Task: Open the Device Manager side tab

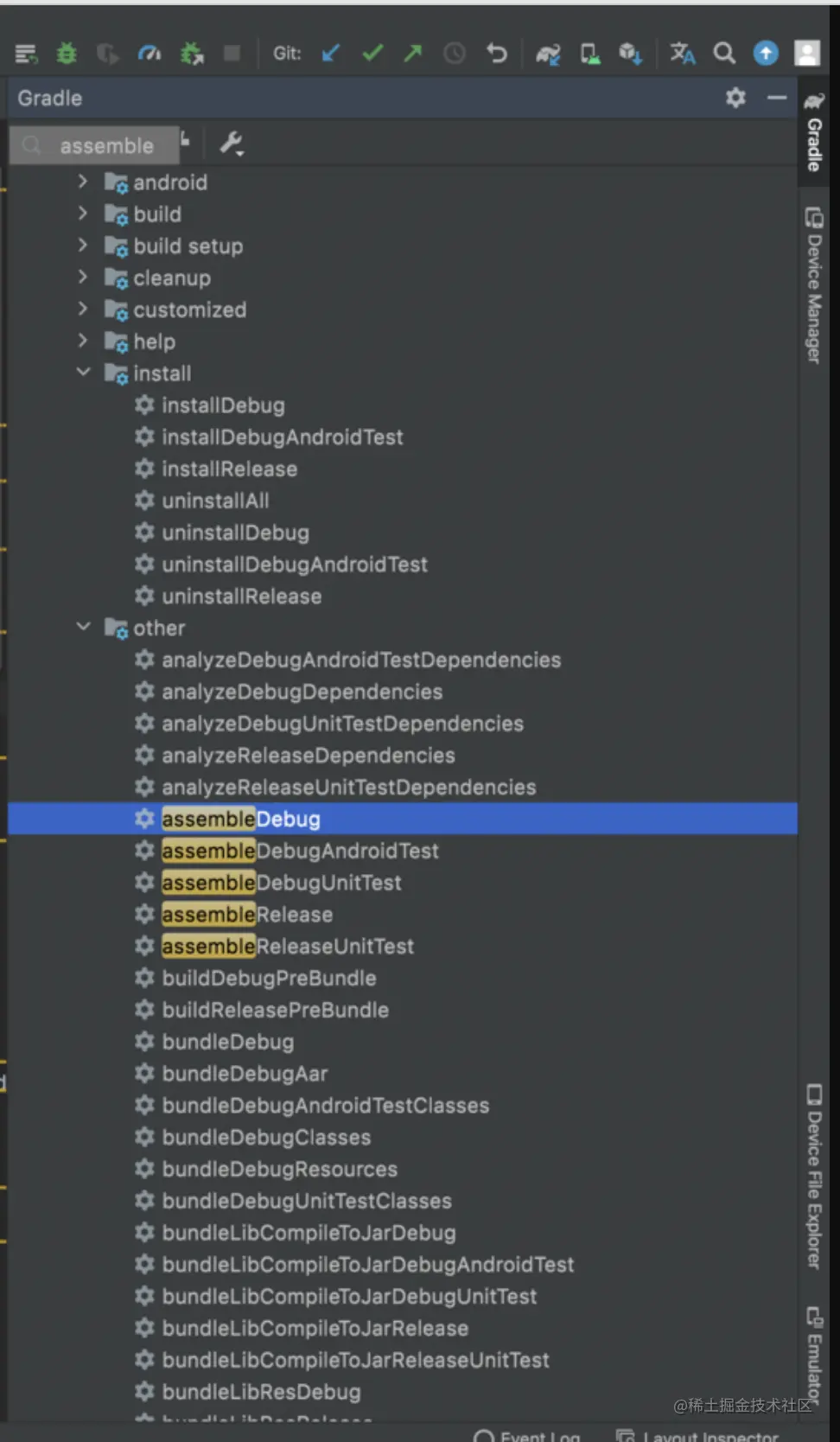Action: tap(814, 285)
